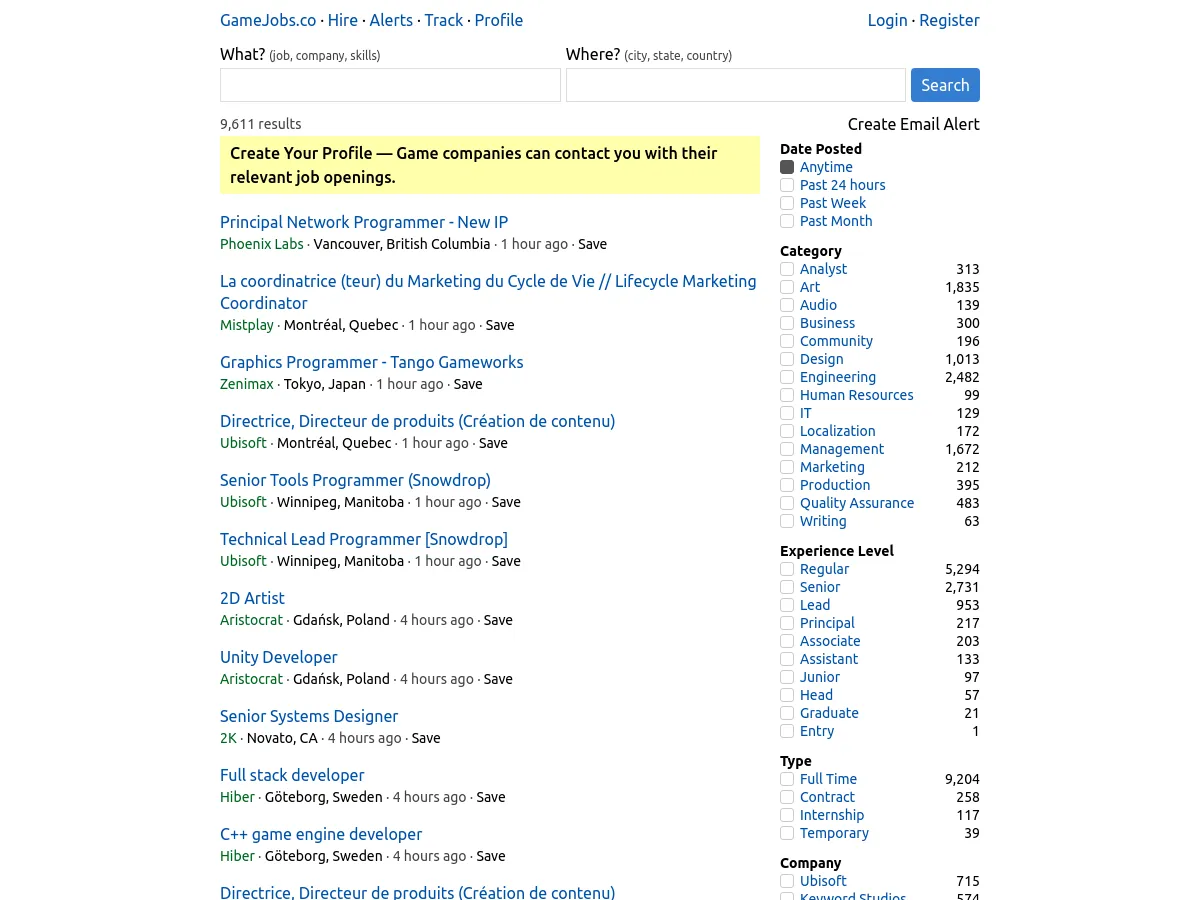Check the Engineering category checkbox
This screenshot has width=1200, height=900.
tap(787, 377)
